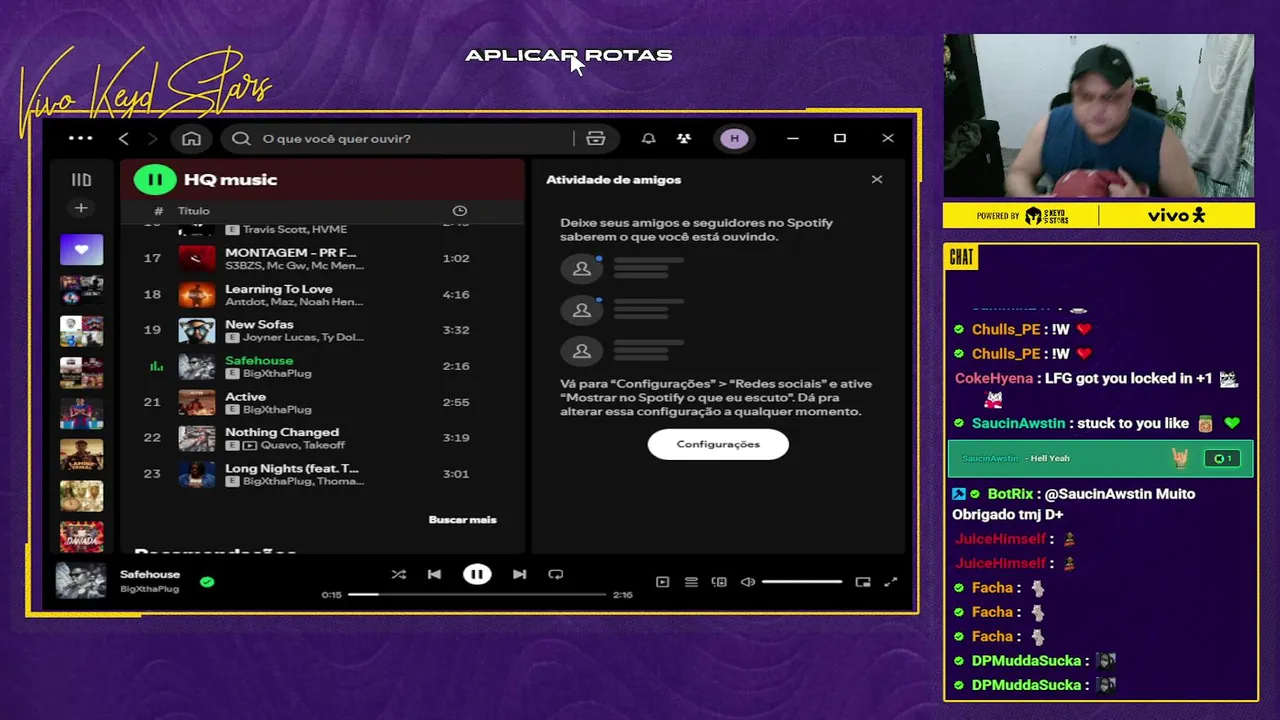Viewport: 1280px width, 720px height.
Task: Toggle repeat mode
Action: coord(556,574)
